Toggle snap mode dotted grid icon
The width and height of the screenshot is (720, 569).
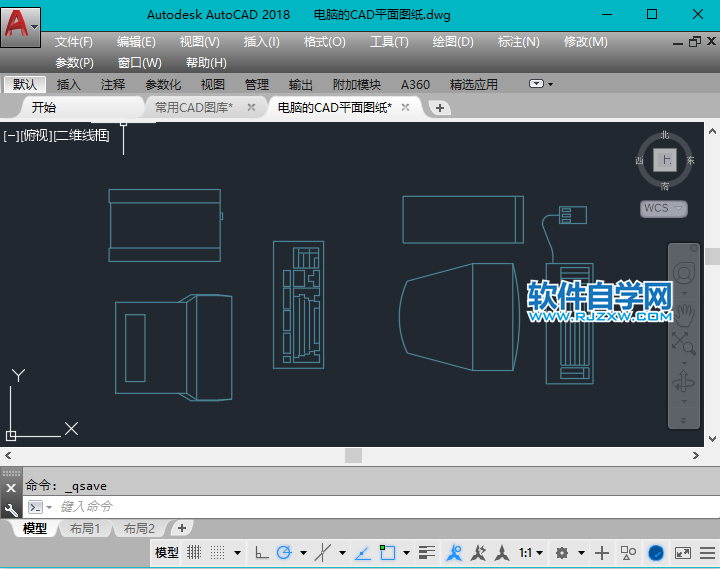coord(218,552)
